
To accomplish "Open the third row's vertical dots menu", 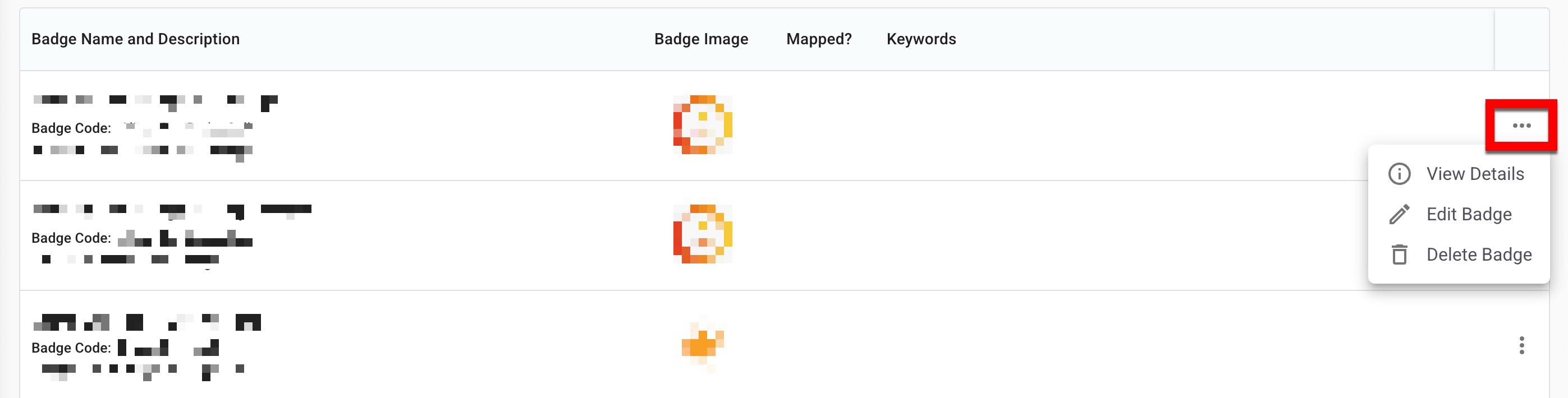I will 1521,345.
